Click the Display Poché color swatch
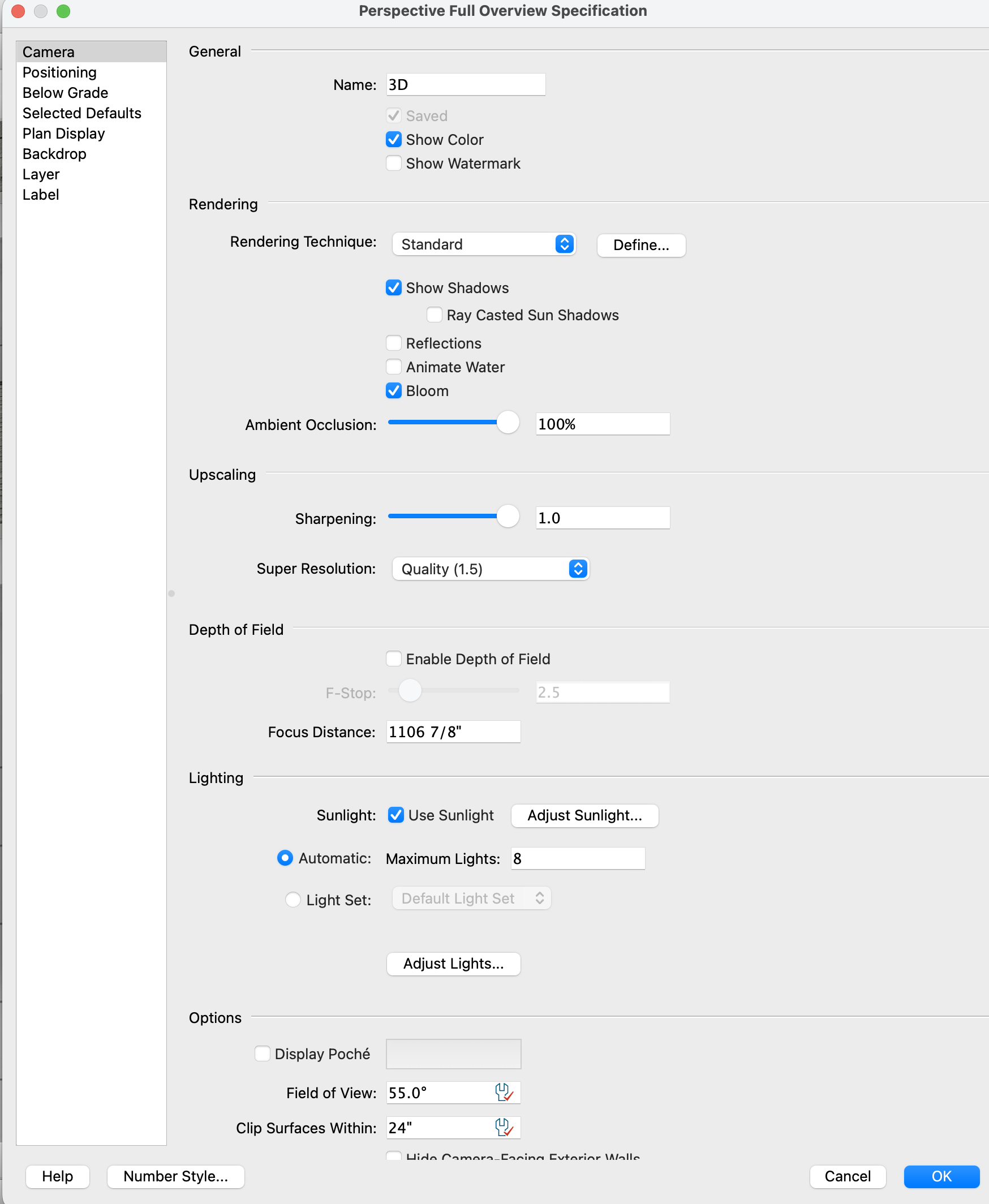The height and width of the screenshot is (1204, 989). pos(454,1053)
